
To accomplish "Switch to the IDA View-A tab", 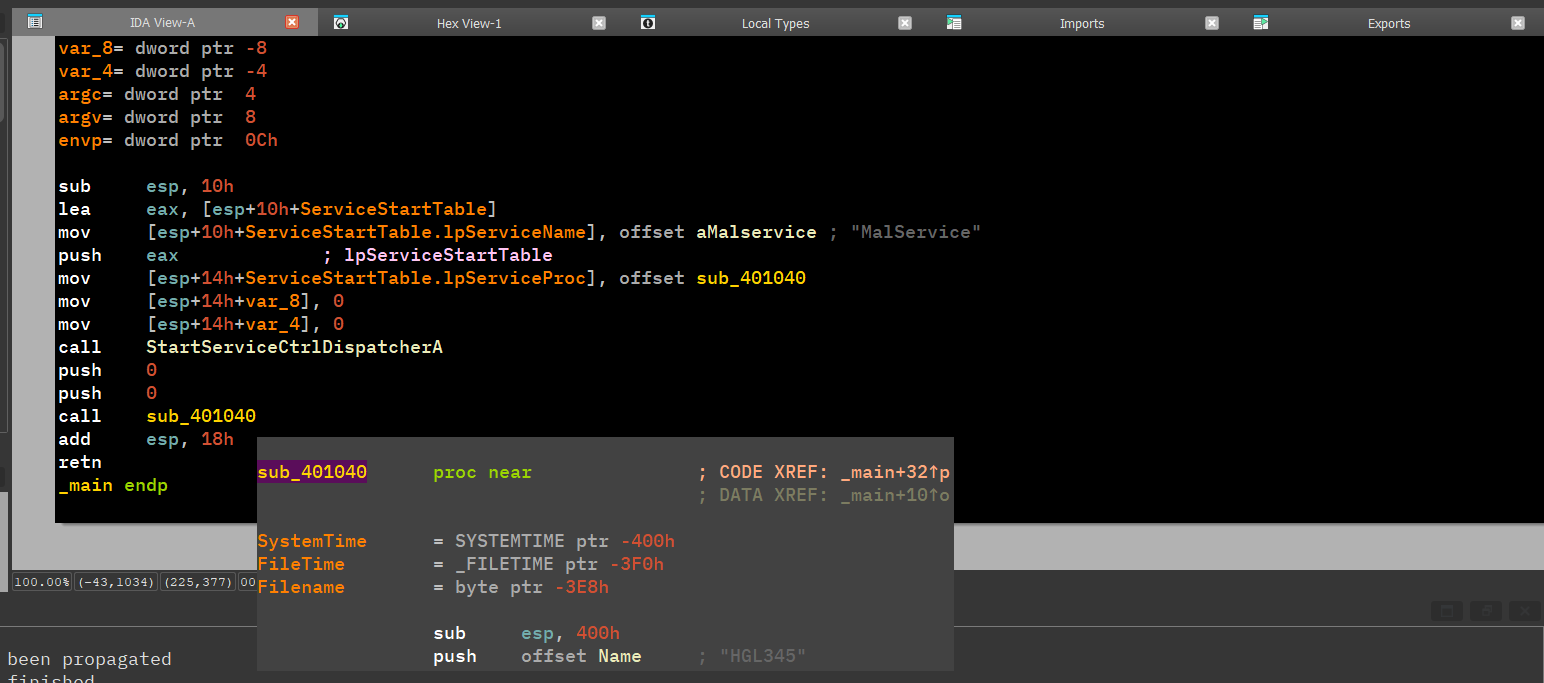I will pos(162,23).
